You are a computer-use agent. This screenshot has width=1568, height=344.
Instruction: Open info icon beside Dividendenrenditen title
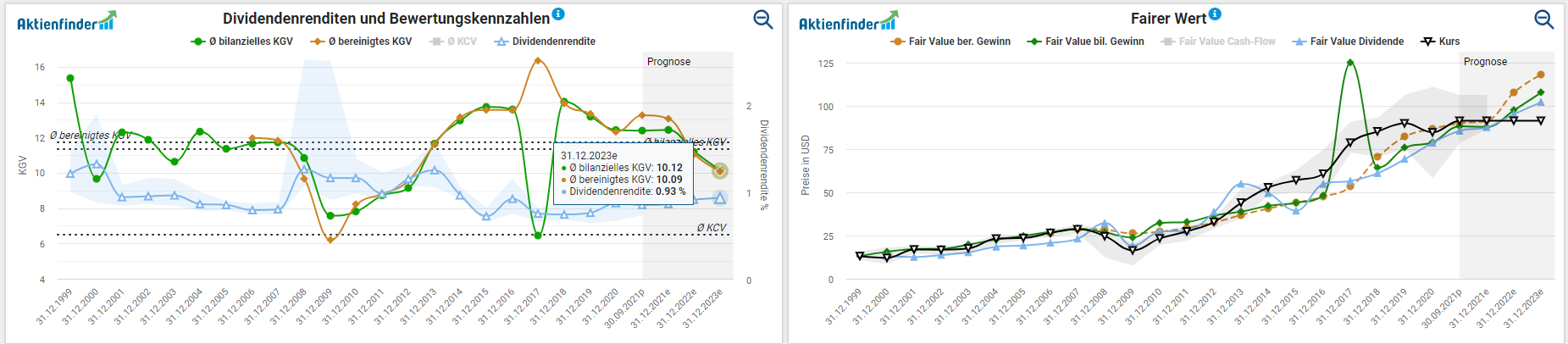pos(558,14)
